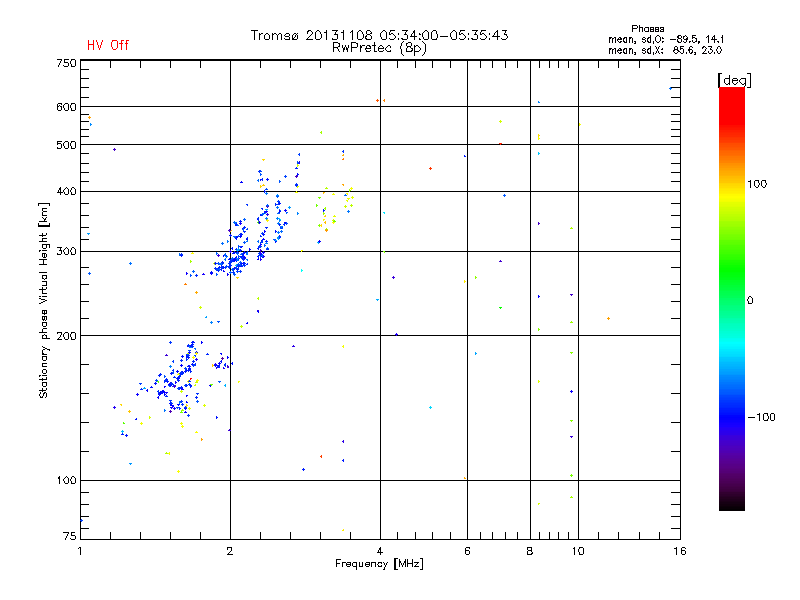Click the "Frequency [MHz]" x-axis label
Screen dimensions: 800x600
pyautogui.click(x=379, y=564)
